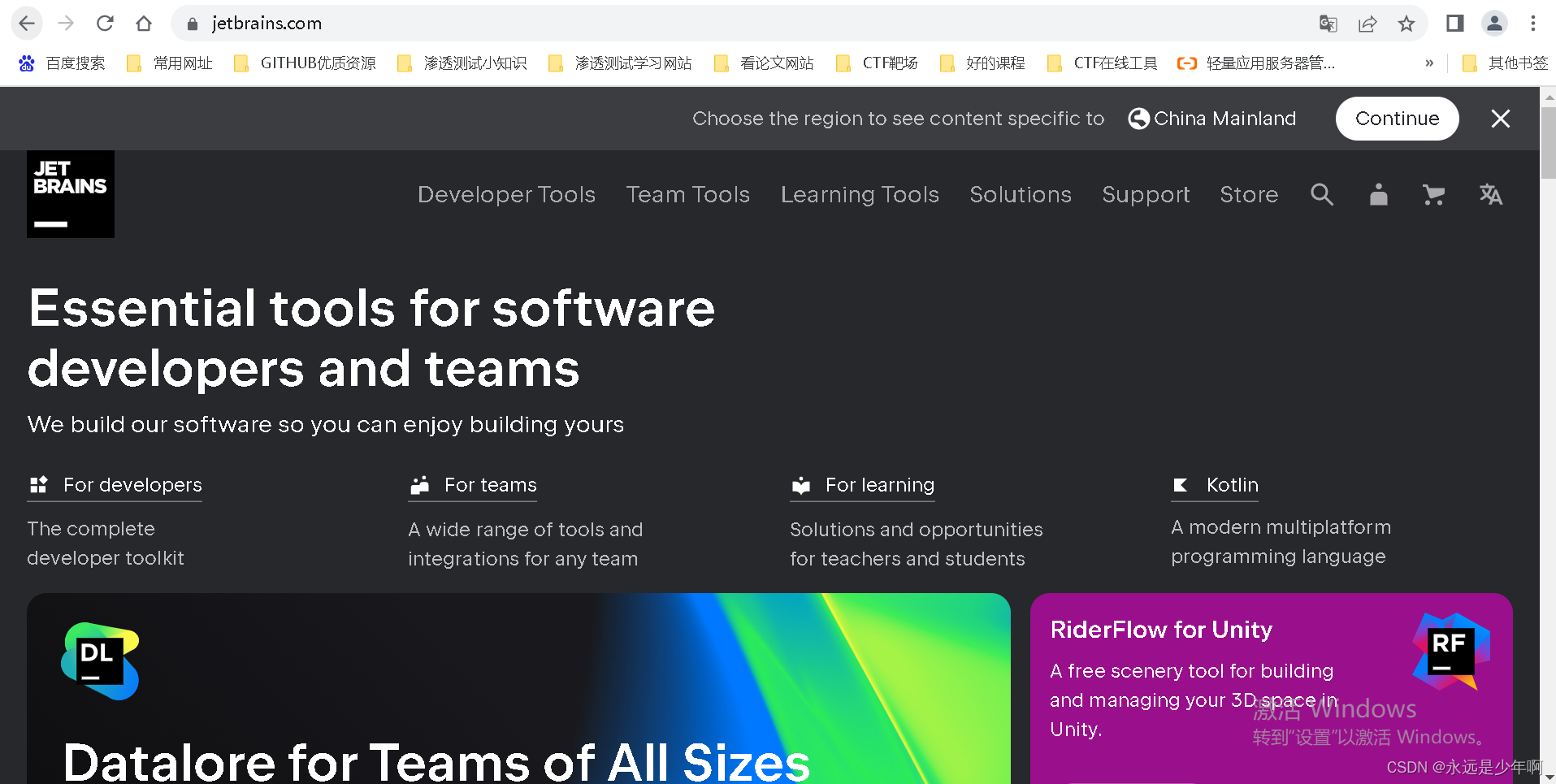Open the 常用网址 bookmark folder

coord(169,63)
